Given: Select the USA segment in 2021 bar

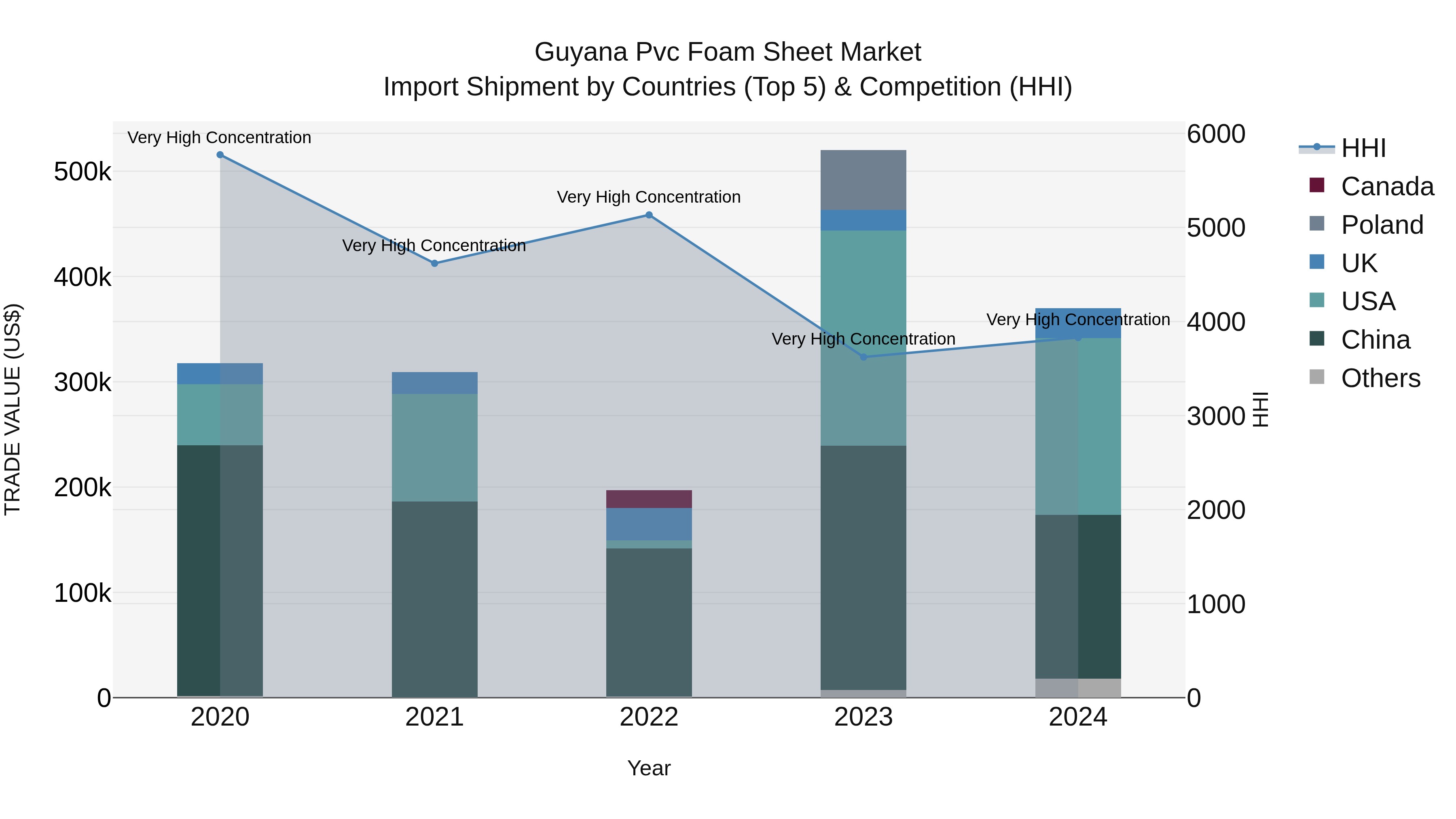Looking at the screenshot, I should 435,448.
